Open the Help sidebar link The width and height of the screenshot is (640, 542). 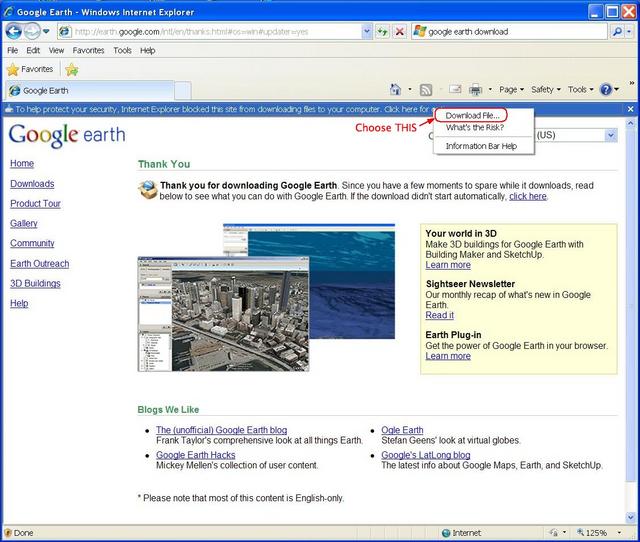point(19,304)
